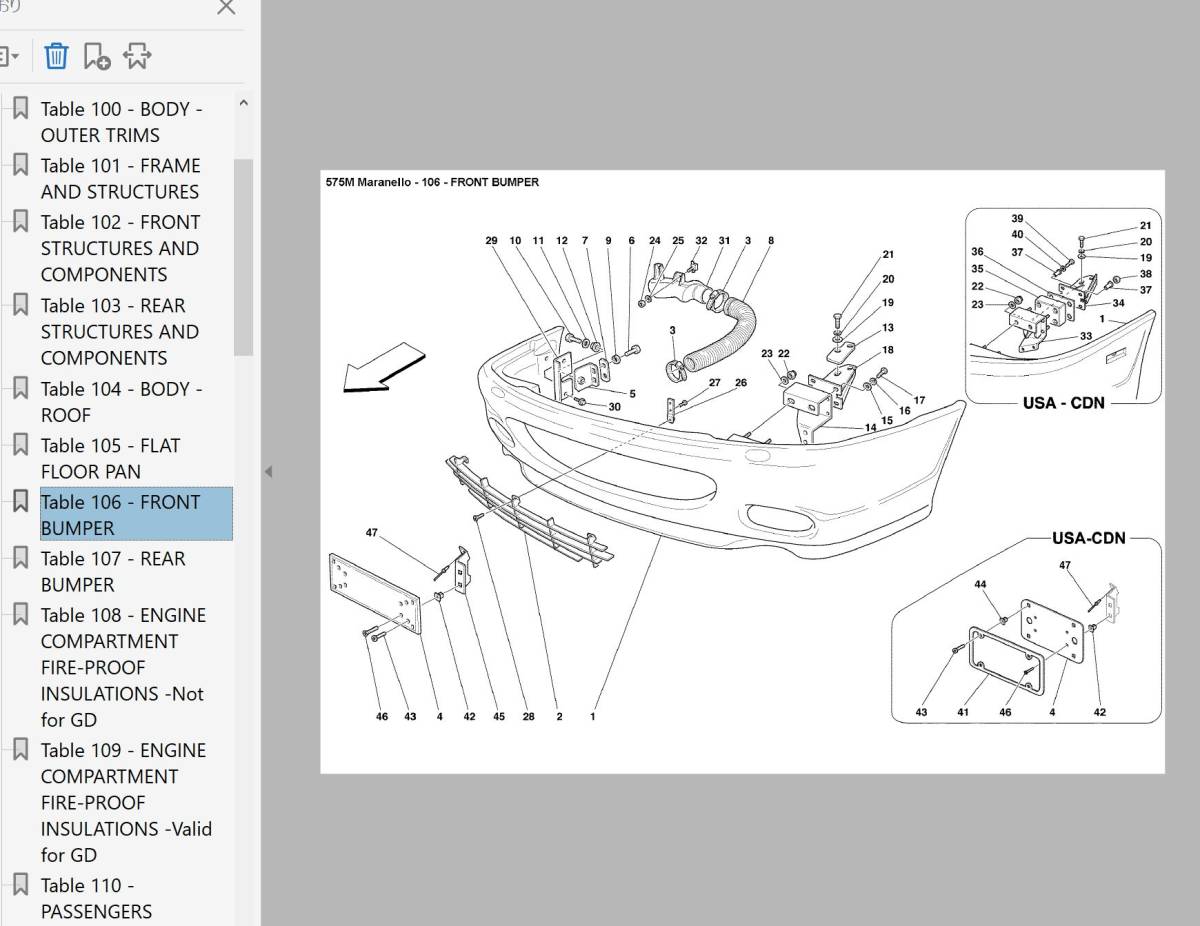Open the bookmark options dropdown menu

pyautogui.click(x=9, y=56)
